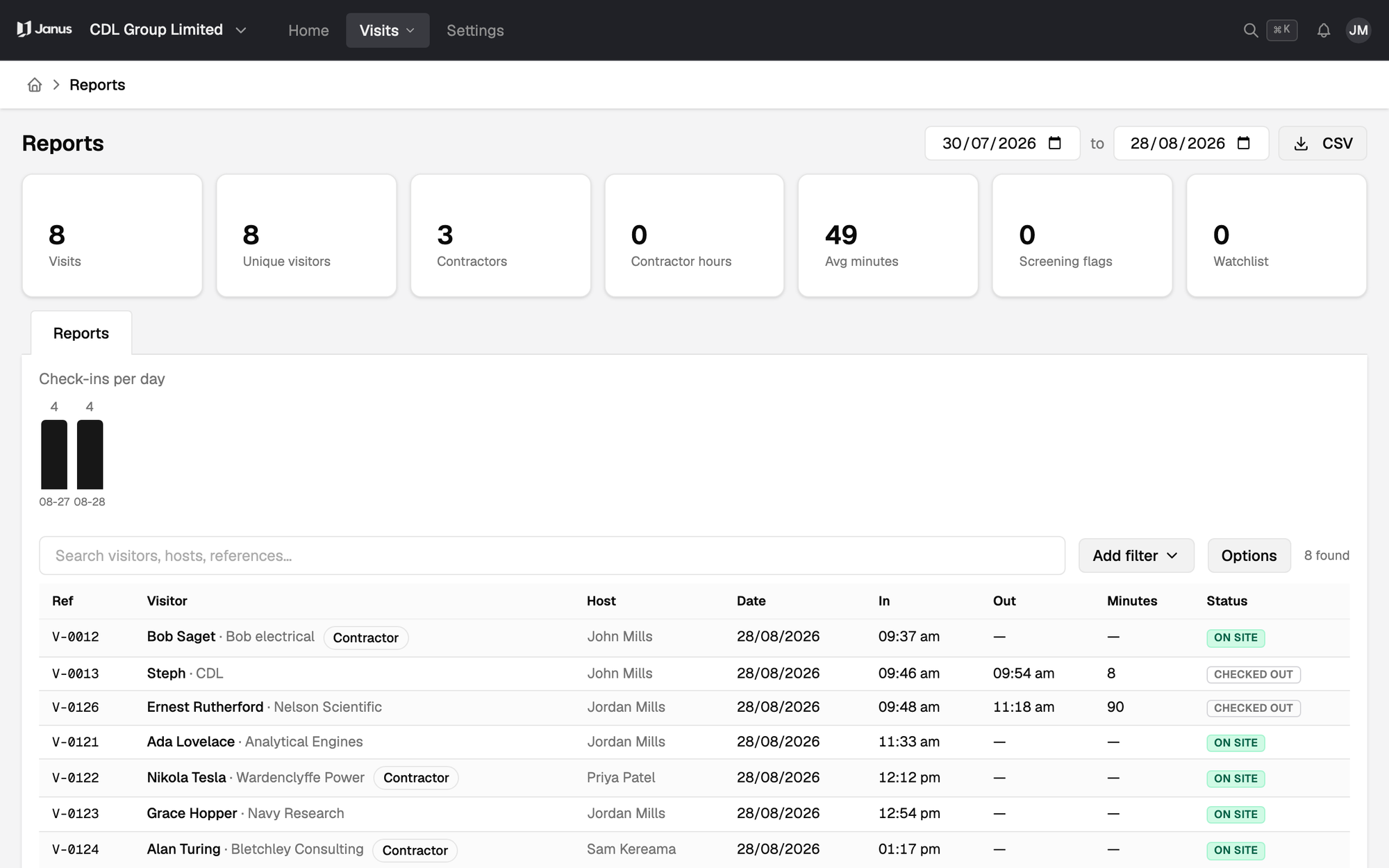
Task: Open calendar picker on end date 28/08/2026
Action: (x=1243, y=143)
